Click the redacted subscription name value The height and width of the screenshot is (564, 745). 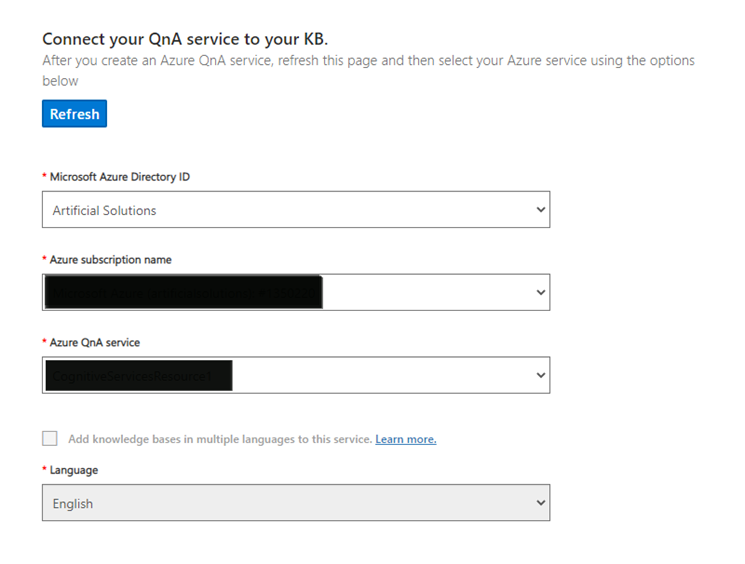click(x=184, y=293)
